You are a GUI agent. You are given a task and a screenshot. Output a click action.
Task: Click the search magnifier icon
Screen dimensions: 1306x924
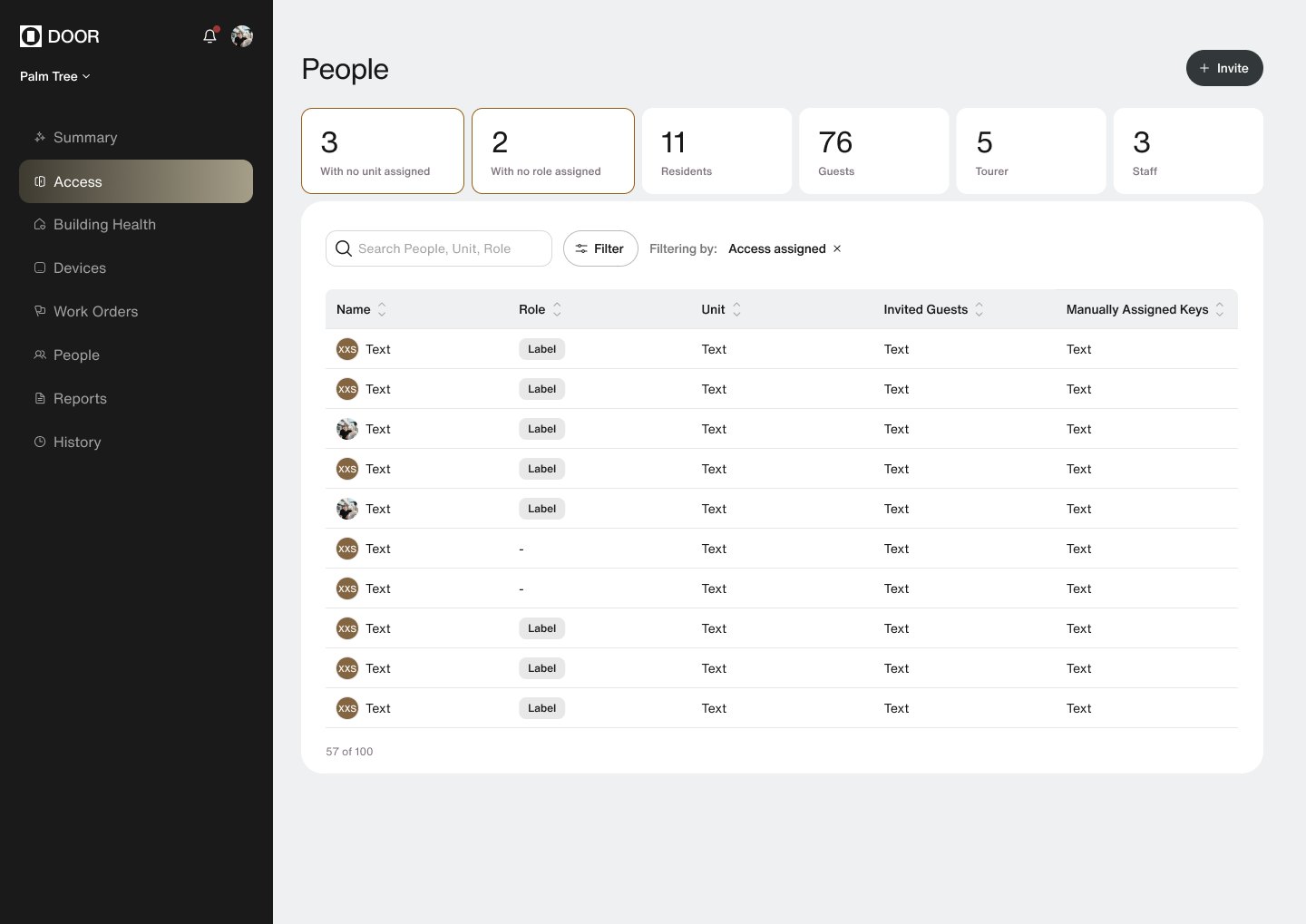[x=344, y=248]
